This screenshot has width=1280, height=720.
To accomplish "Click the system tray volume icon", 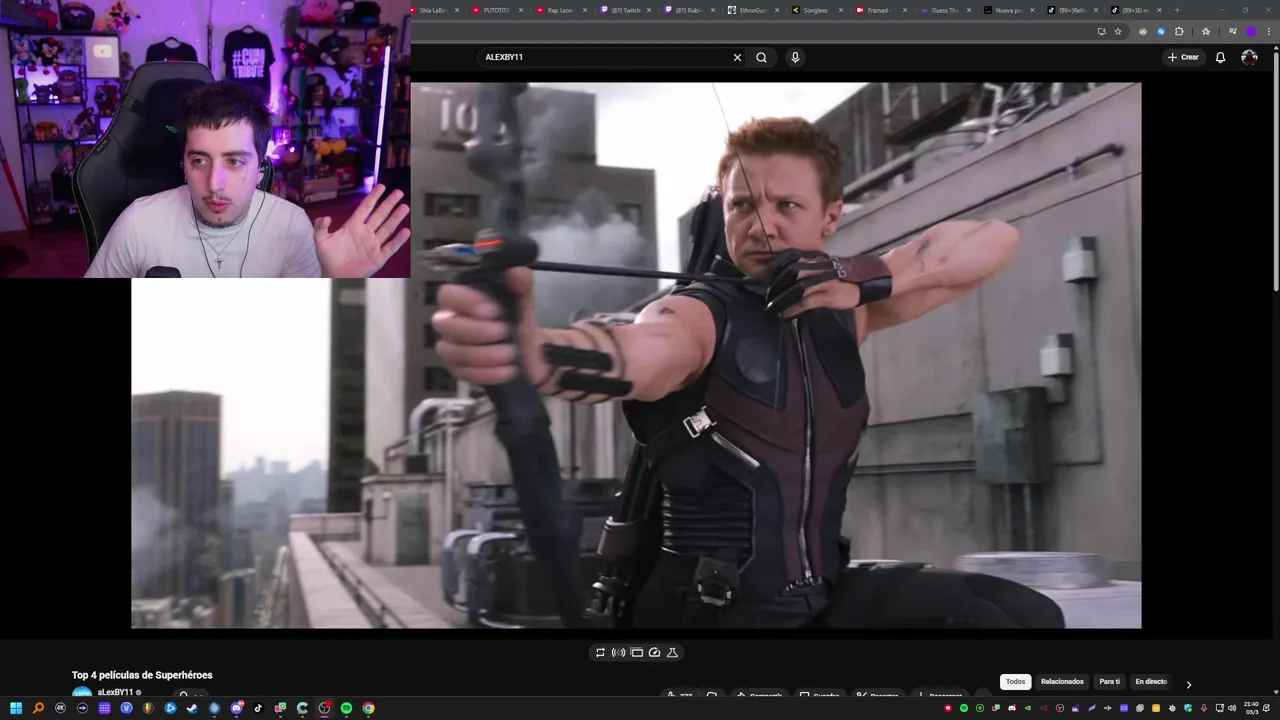I will pos(1232,708).
